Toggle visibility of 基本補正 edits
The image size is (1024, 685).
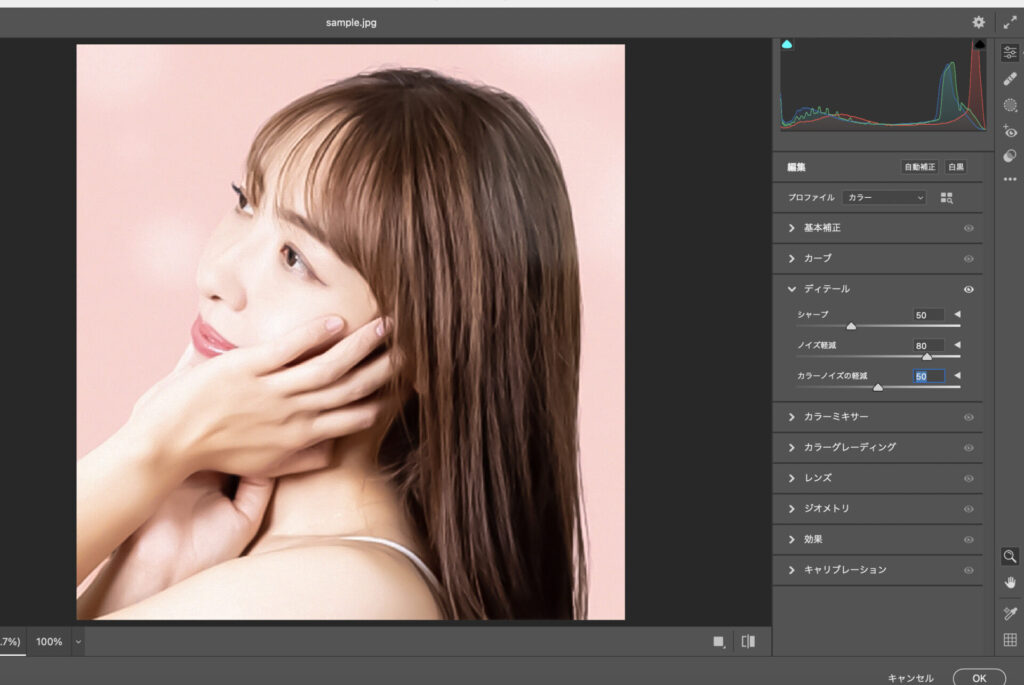point(968,228)
